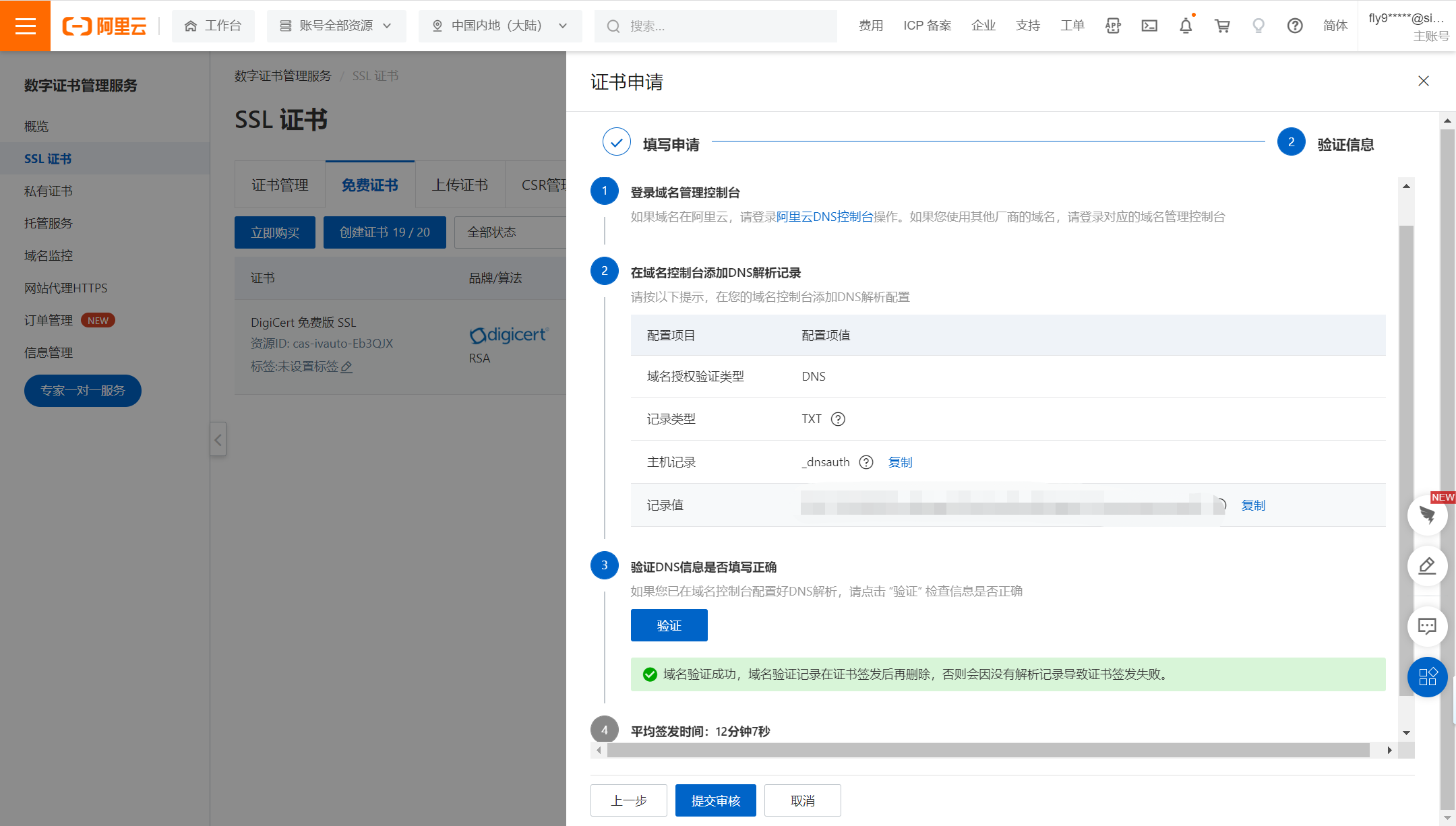Edit tag pencil icon beside 标签:未设置标签
The image size is (1456, 826).
coord(347,367)
